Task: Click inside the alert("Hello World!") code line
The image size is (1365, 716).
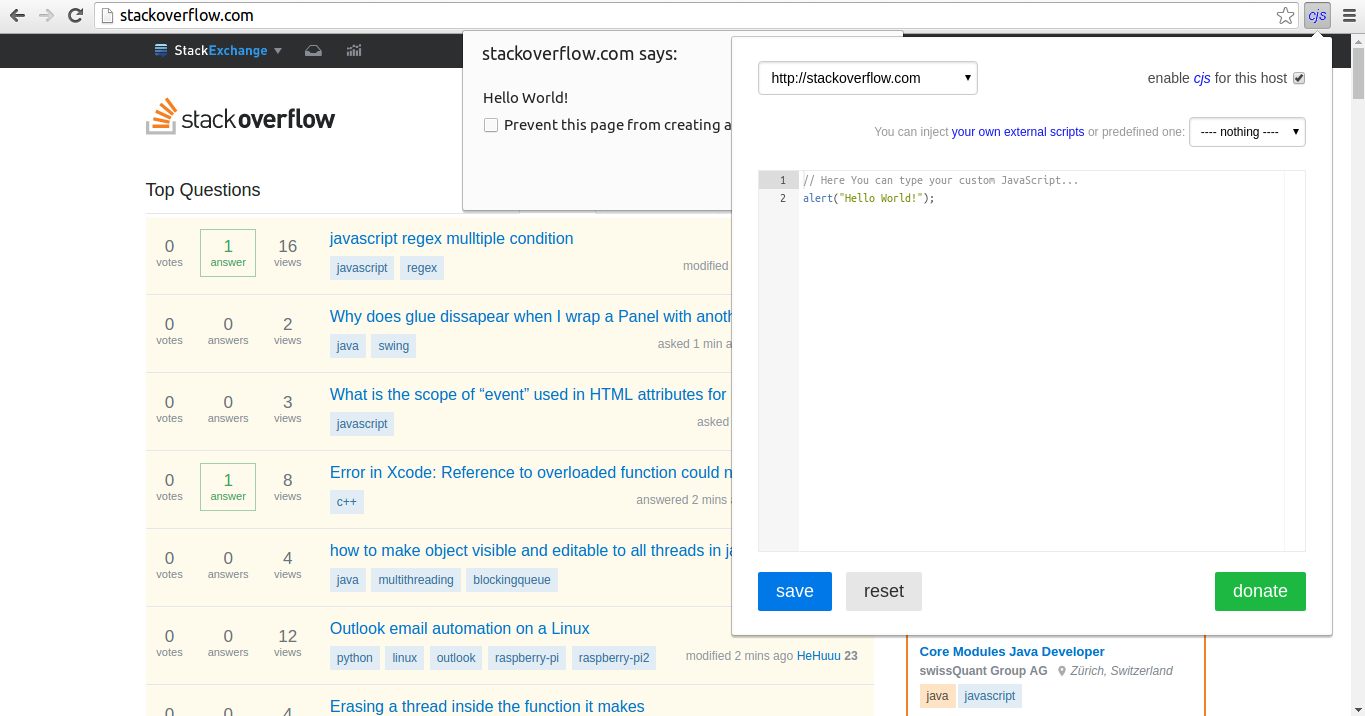Action: tap(868, 198)
